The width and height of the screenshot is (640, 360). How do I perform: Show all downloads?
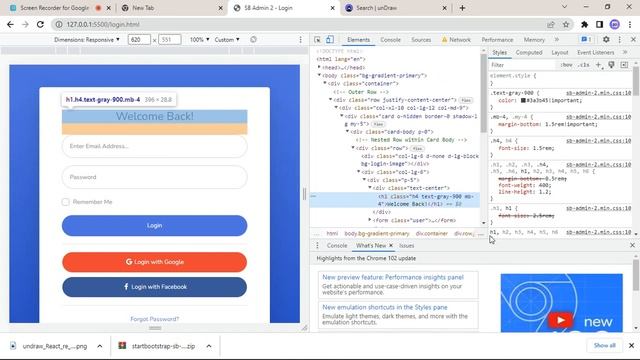604,345
